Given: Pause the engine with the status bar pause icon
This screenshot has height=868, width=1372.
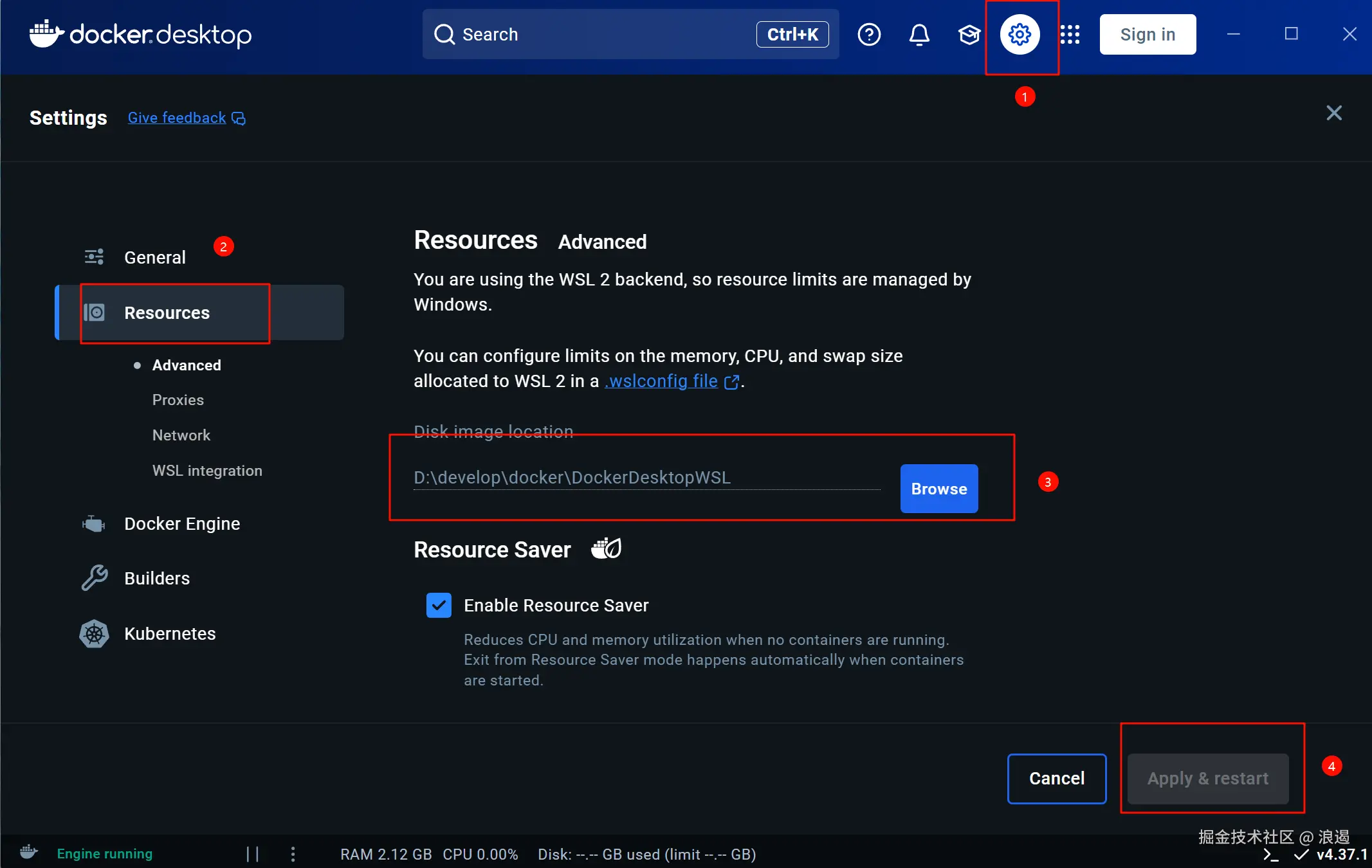Looking at the screenshot, I should [252, 854].
